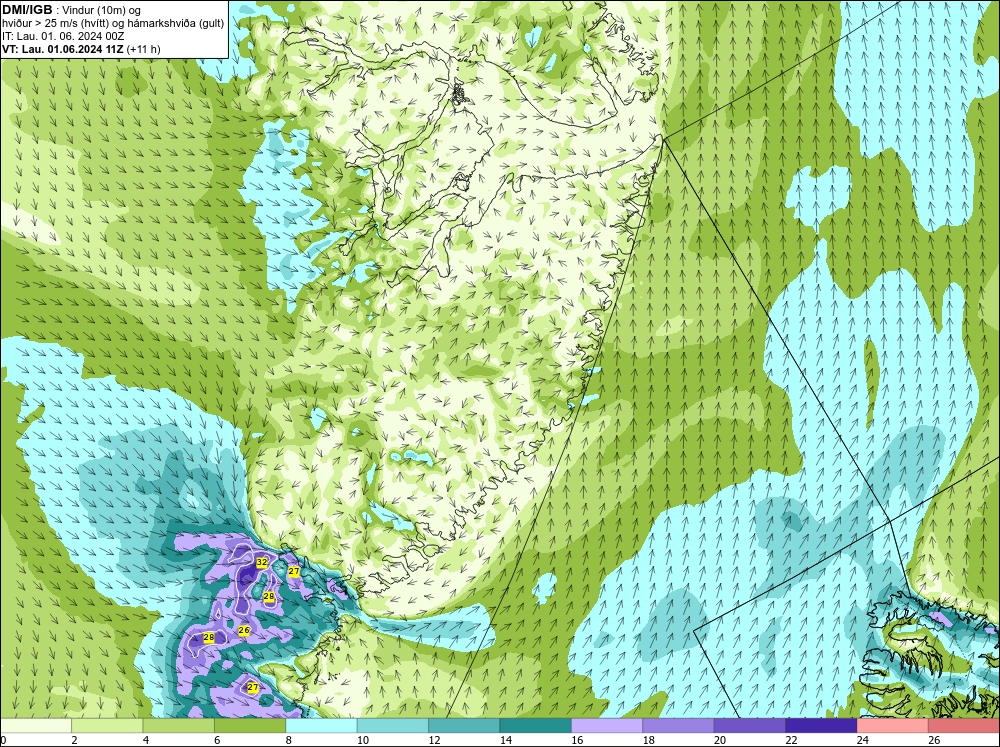This screenshot has width=1000, height=747.
Task: Click the yellow 26 maximum gust label
Action: (x=244, y=630)
